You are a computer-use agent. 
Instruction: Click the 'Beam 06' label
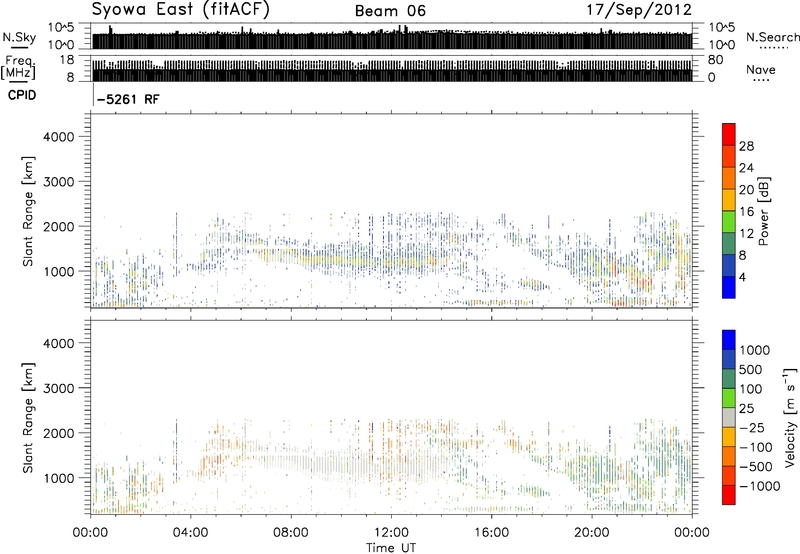click(390, 11)
